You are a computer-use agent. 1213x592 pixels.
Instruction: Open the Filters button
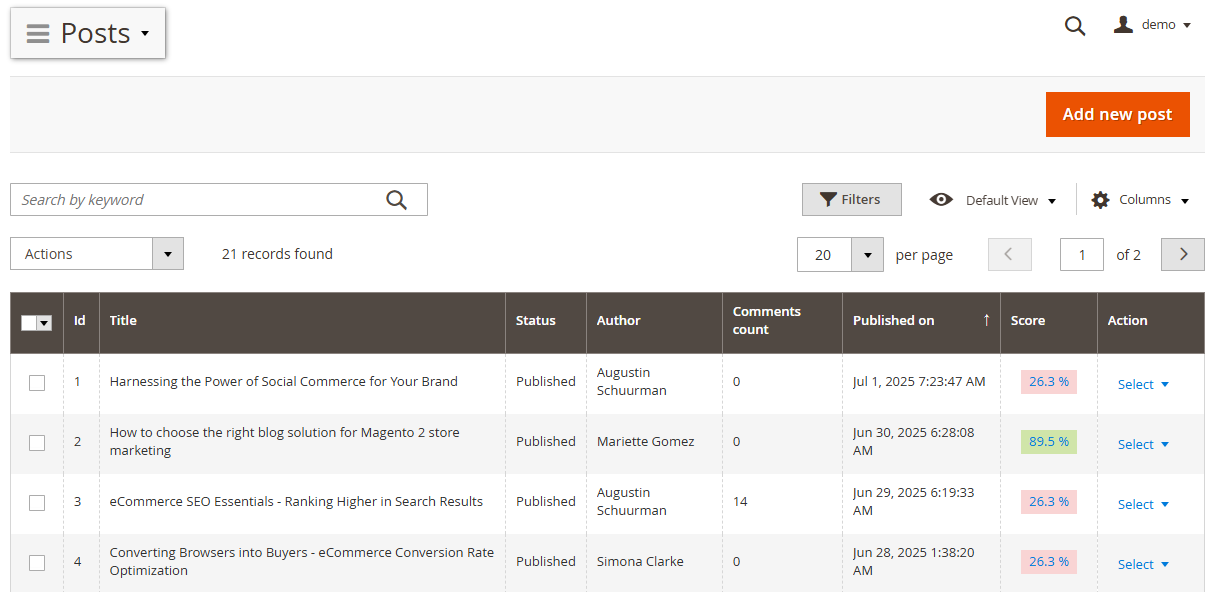pyautogui.click(x=851, y=200)
